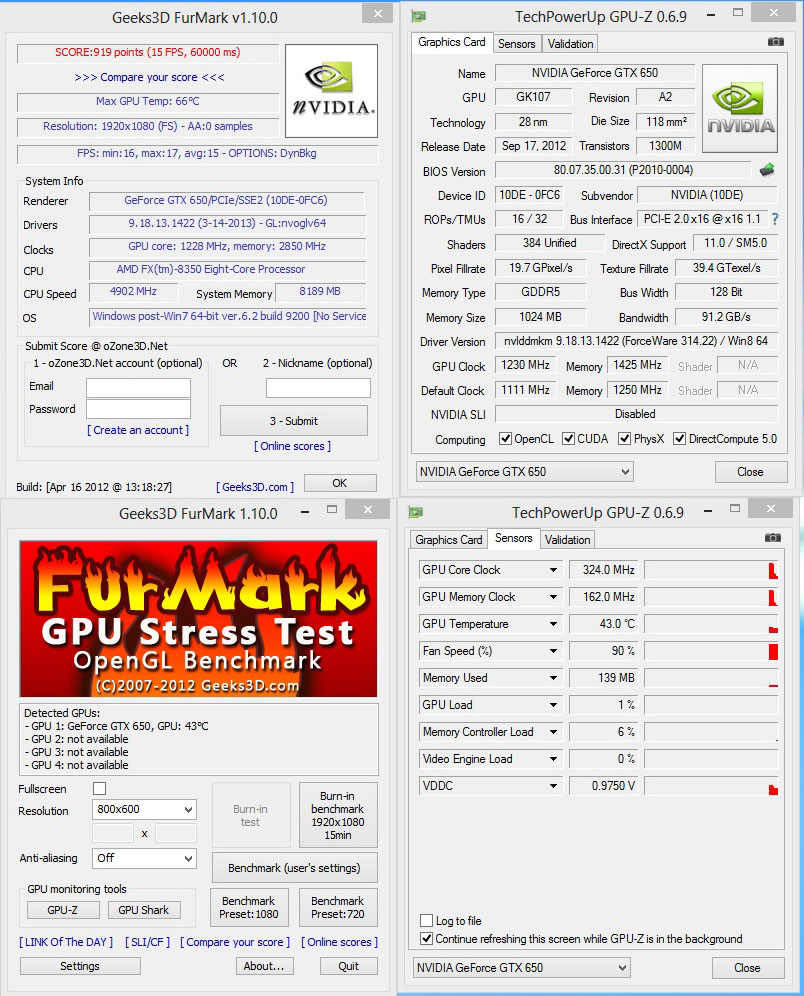Screen dimensions: 804x996
Task: Close the GPU-Z Graphics Card window via Close button
Action: (x=751, y=472)
